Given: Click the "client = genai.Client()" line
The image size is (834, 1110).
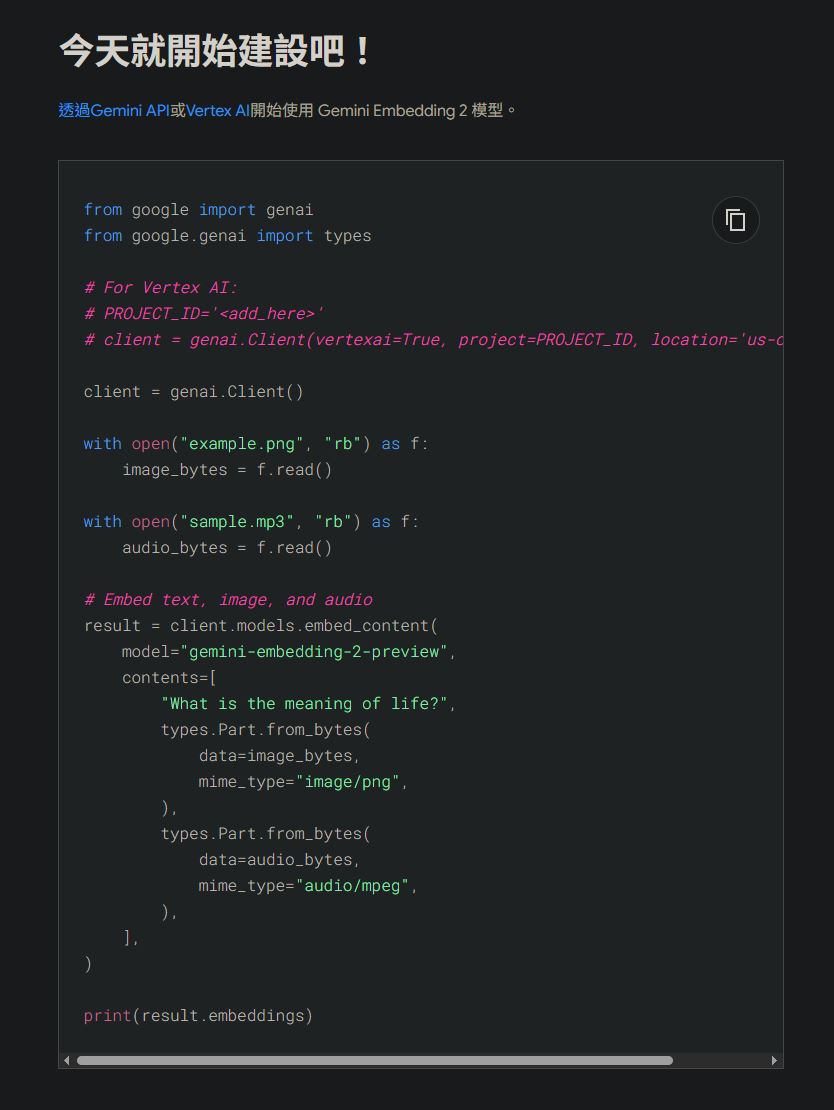Looking at the screenshot, I should coord(193,392).
